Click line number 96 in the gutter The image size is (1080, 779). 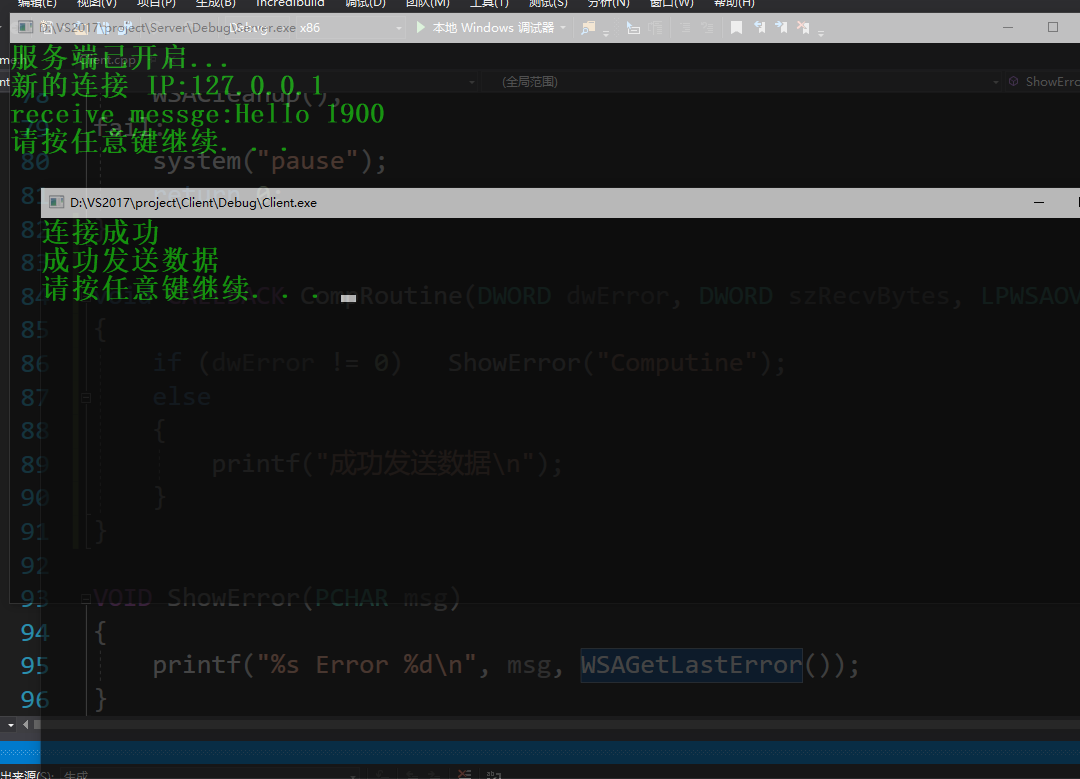coord(34,700)
